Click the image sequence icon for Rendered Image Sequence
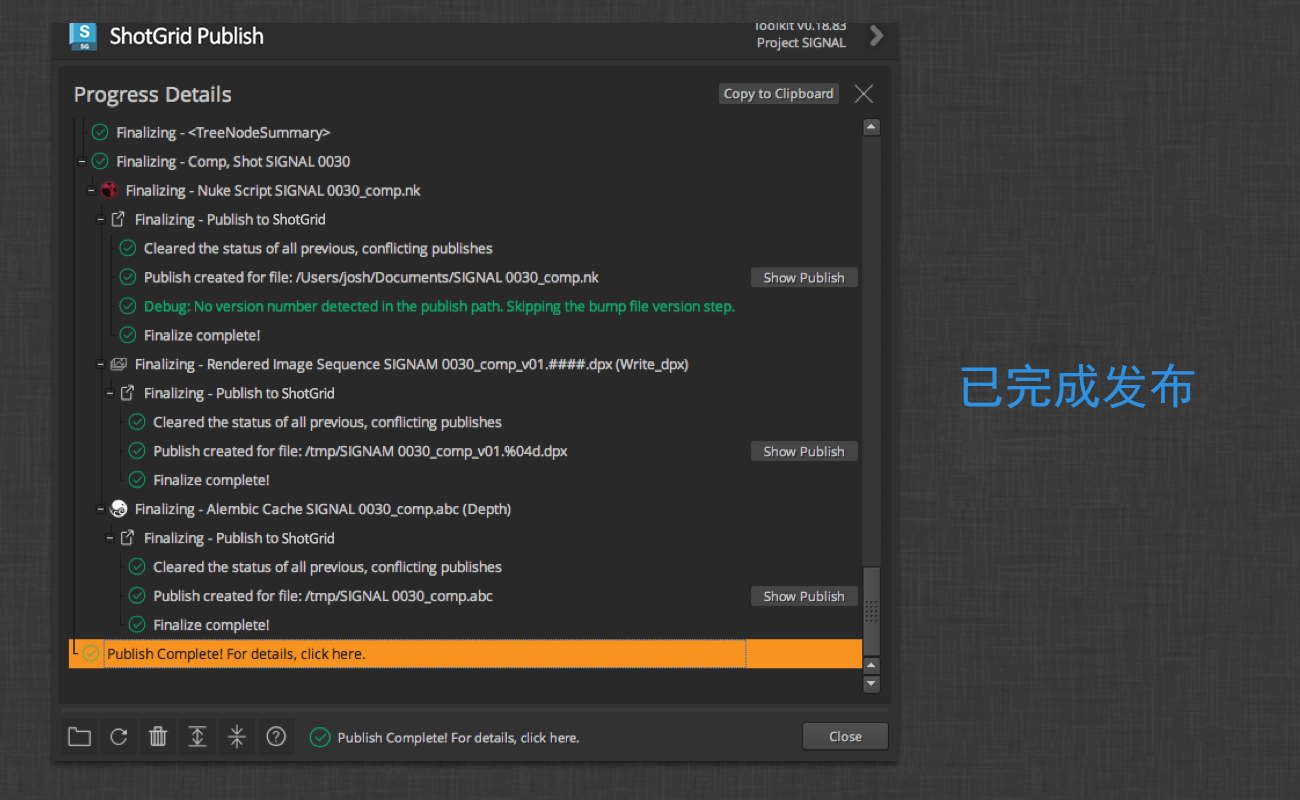This screenshot has height=800, width=1300. [x=118, y=364]
